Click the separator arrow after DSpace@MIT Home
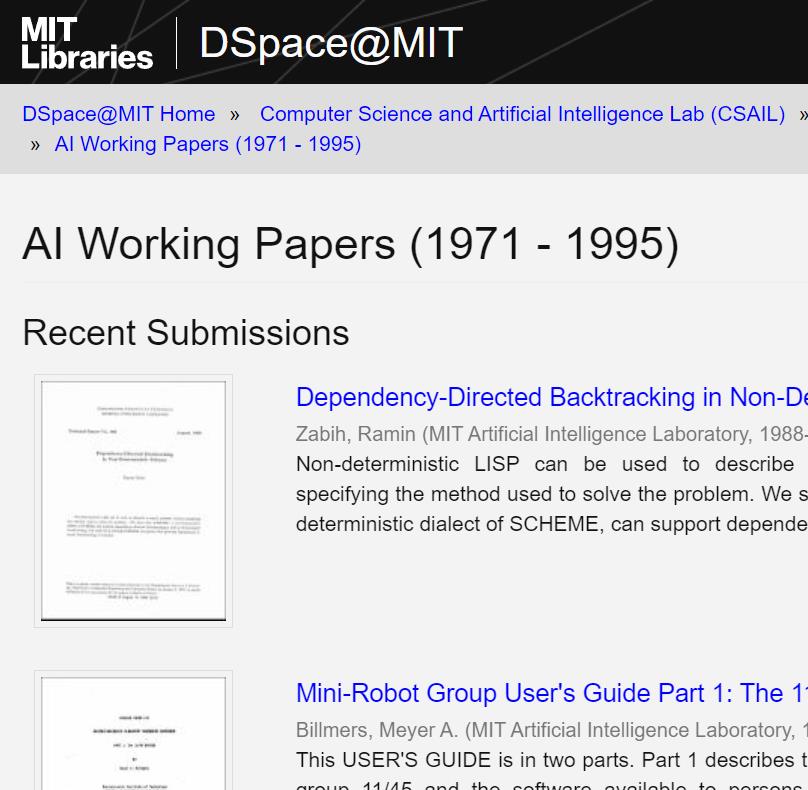The image size is (808, 790). (235, 115)
